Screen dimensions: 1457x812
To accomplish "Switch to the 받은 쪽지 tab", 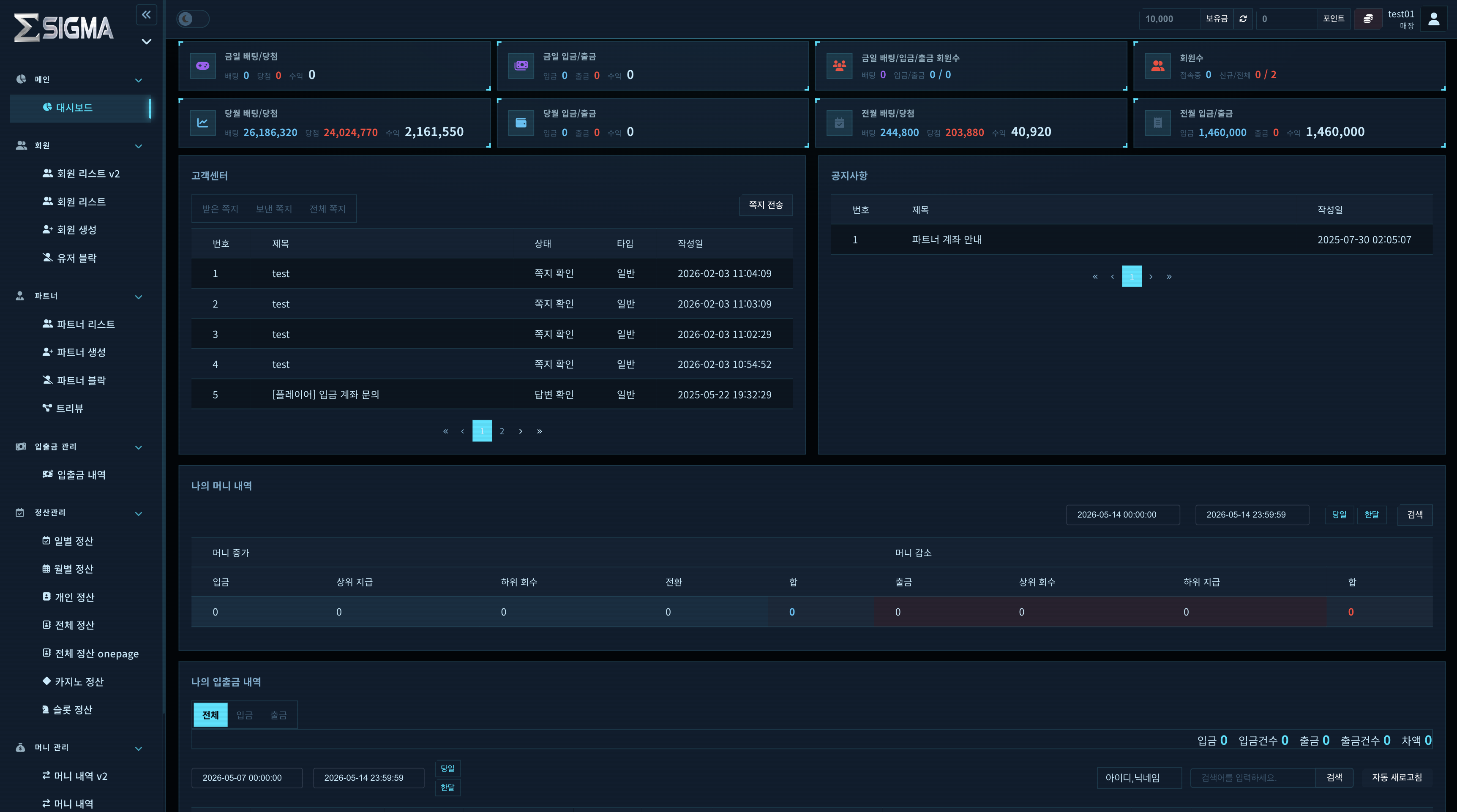I will pos(221,209).
